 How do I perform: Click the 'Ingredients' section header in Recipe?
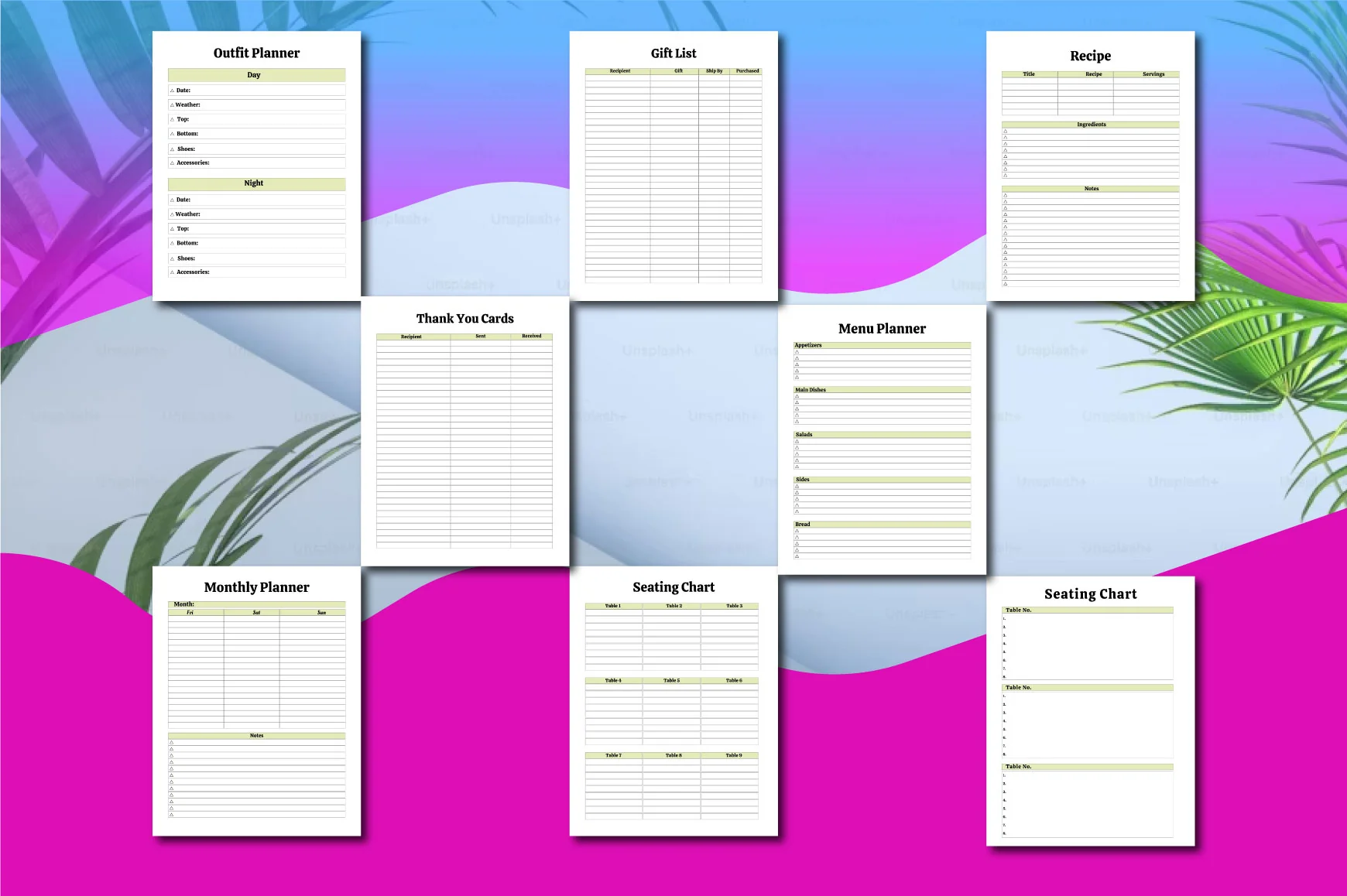tap(1090, 125)
